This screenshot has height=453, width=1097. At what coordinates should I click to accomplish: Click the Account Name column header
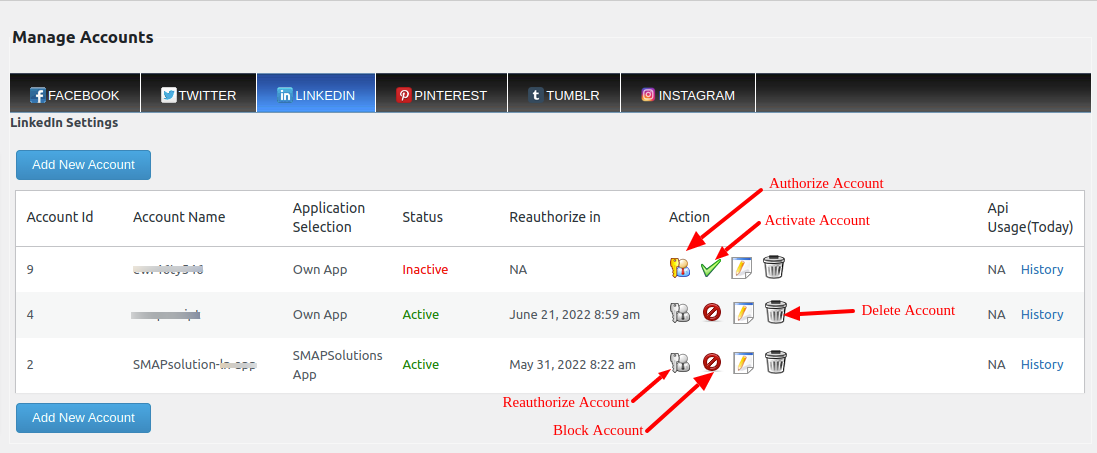tap(179, 217)
